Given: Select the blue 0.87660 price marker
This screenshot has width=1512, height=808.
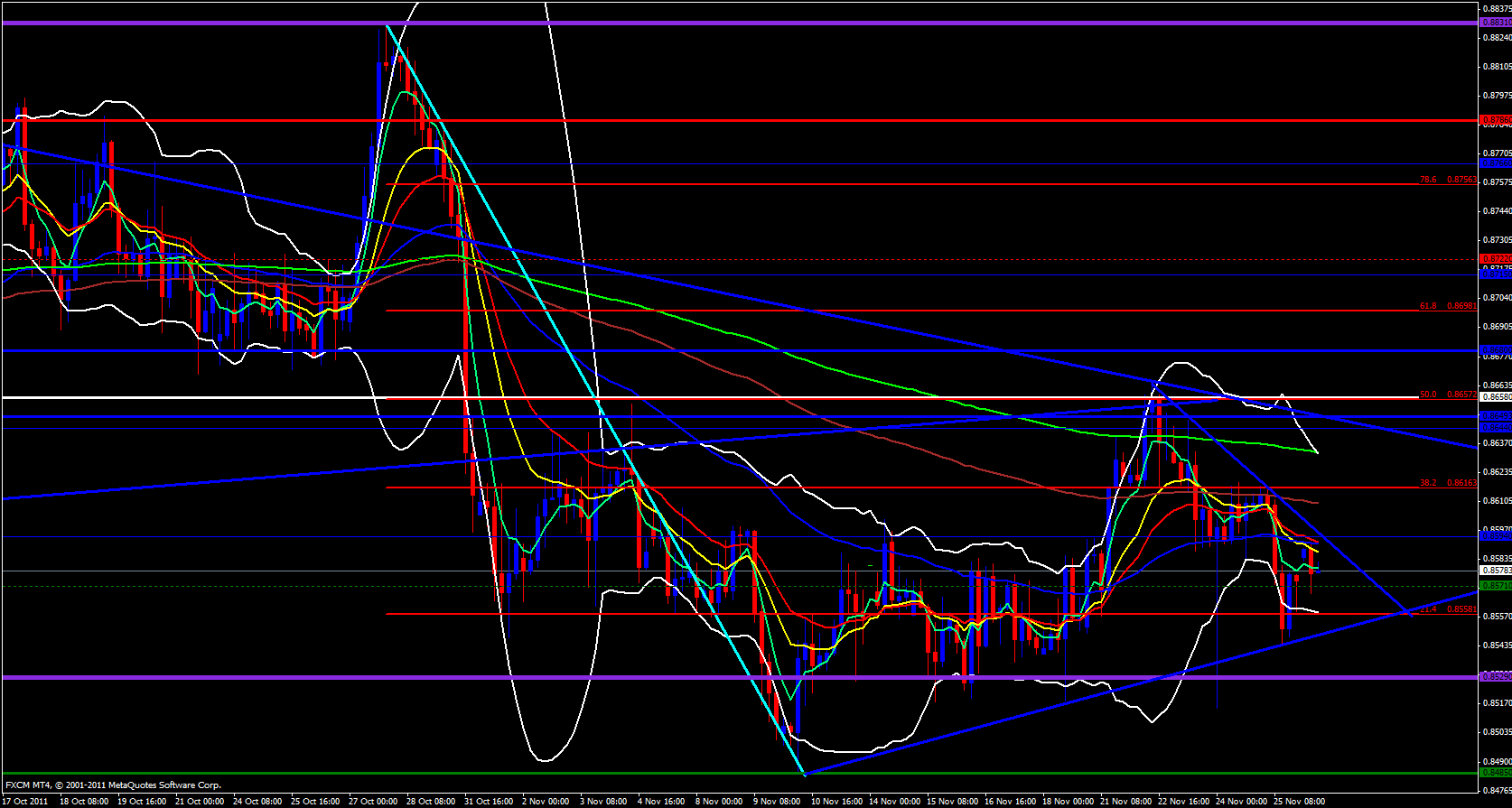Looking at the screenshot, I should coord(1496,163).
